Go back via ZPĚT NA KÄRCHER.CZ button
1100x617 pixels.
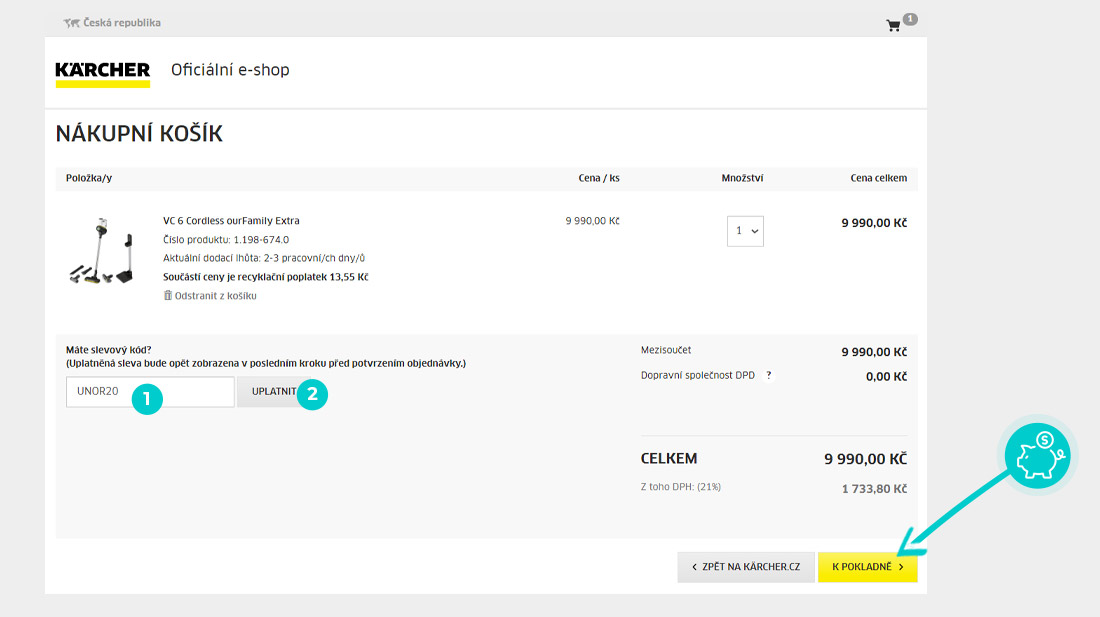pyautogui.click(x=745, y=567)
